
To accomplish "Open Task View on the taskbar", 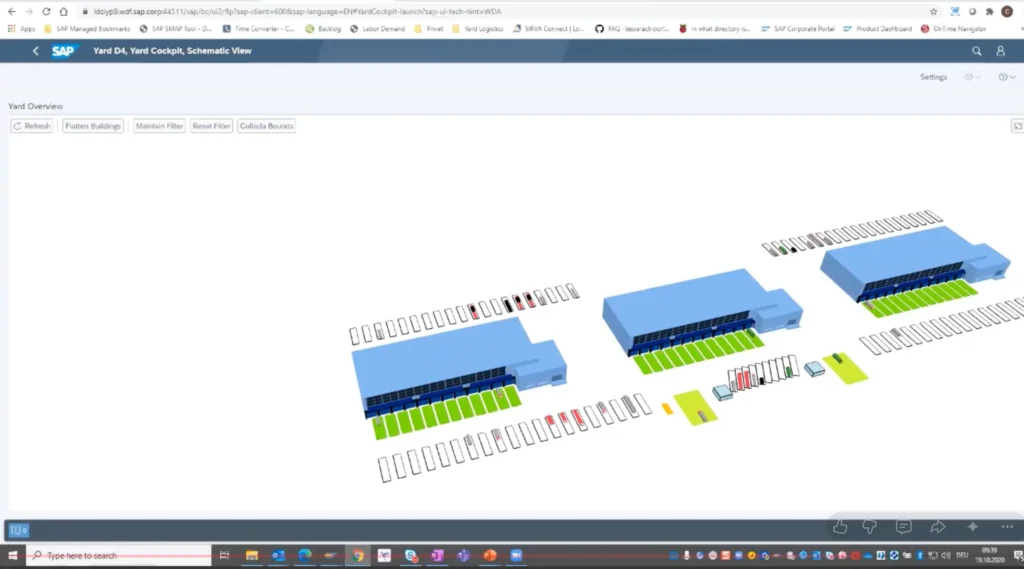I will click(x=224, y=556).
